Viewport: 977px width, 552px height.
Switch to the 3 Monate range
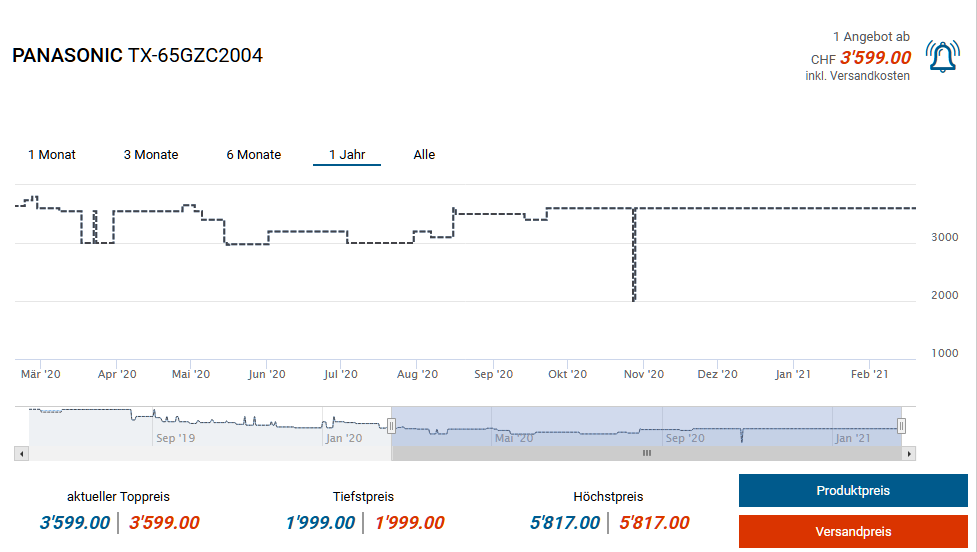pos(151,155)
